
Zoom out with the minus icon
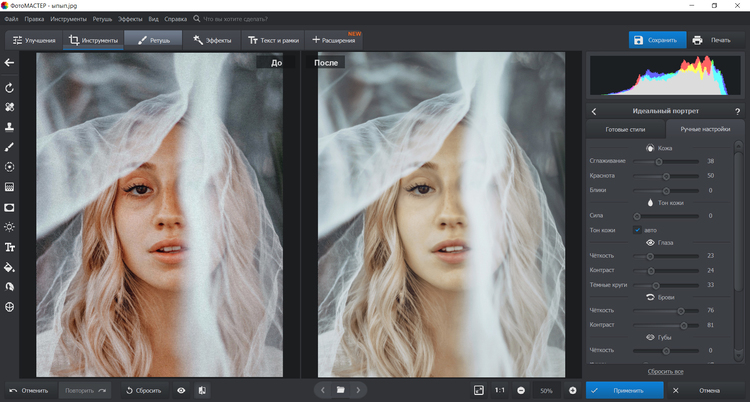[x=522, y=389]
